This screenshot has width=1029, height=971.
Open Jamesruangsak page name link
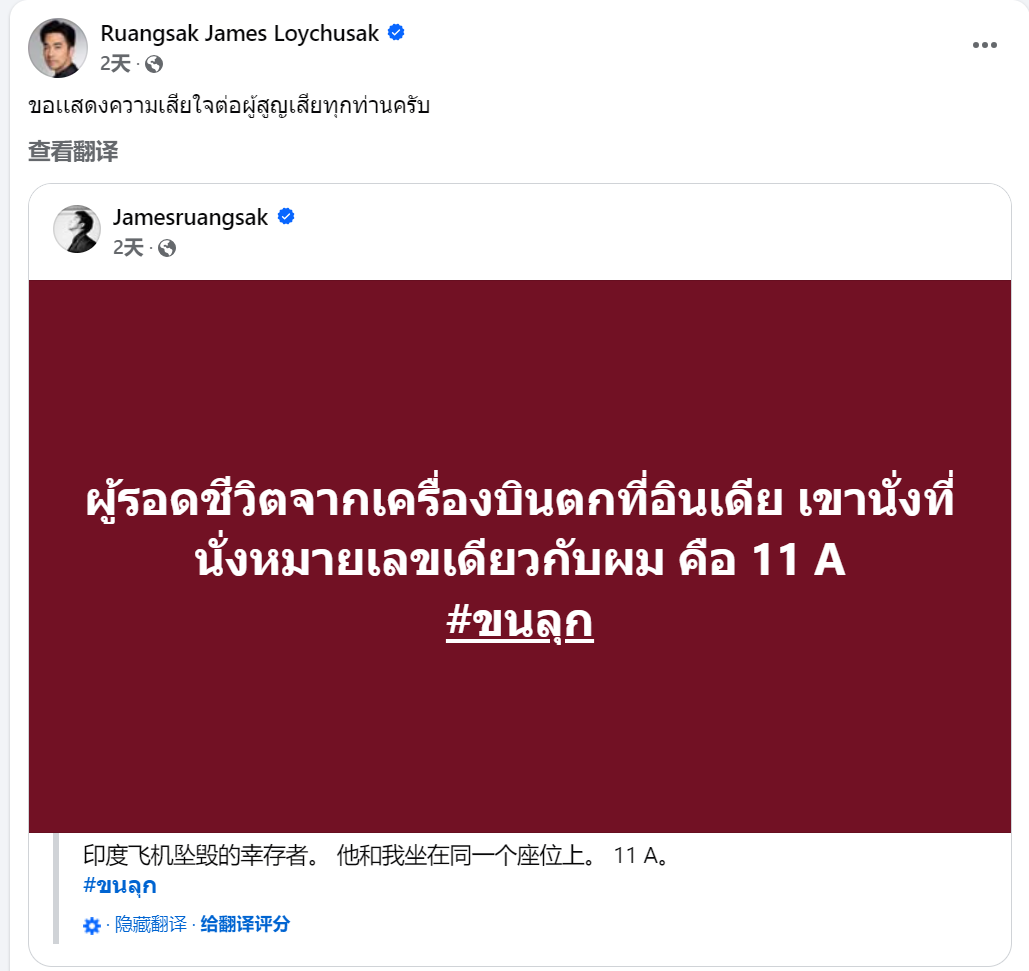coord(190,217)
